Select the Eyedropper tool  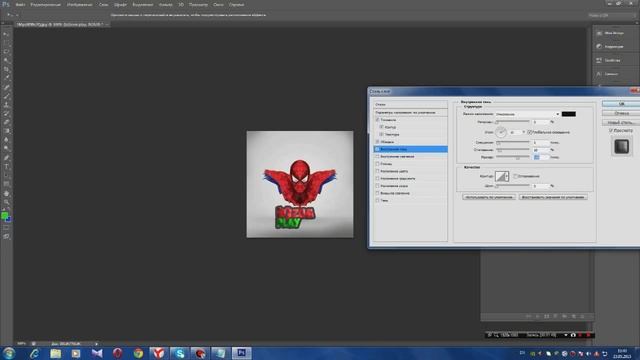6,78
